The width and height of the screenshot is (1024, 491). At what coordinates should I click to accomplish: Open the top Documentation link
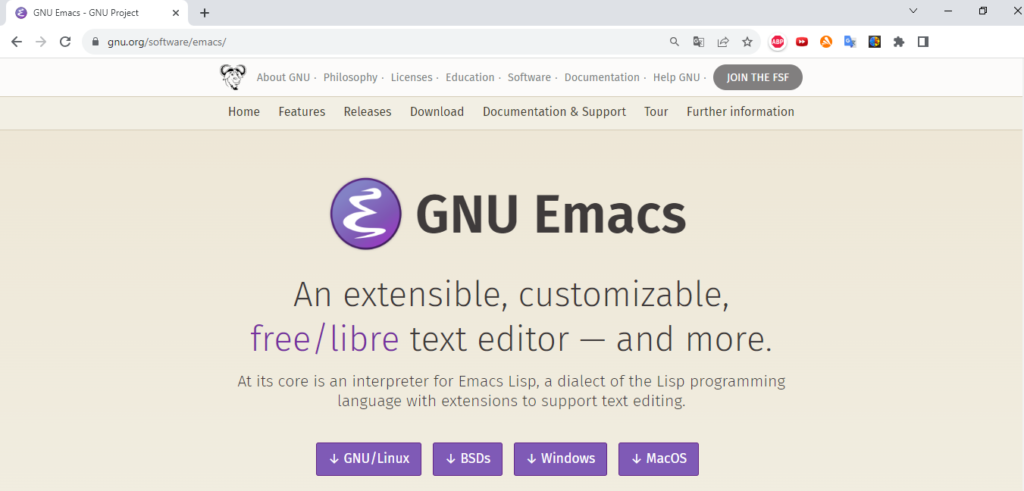coord(601,77)
